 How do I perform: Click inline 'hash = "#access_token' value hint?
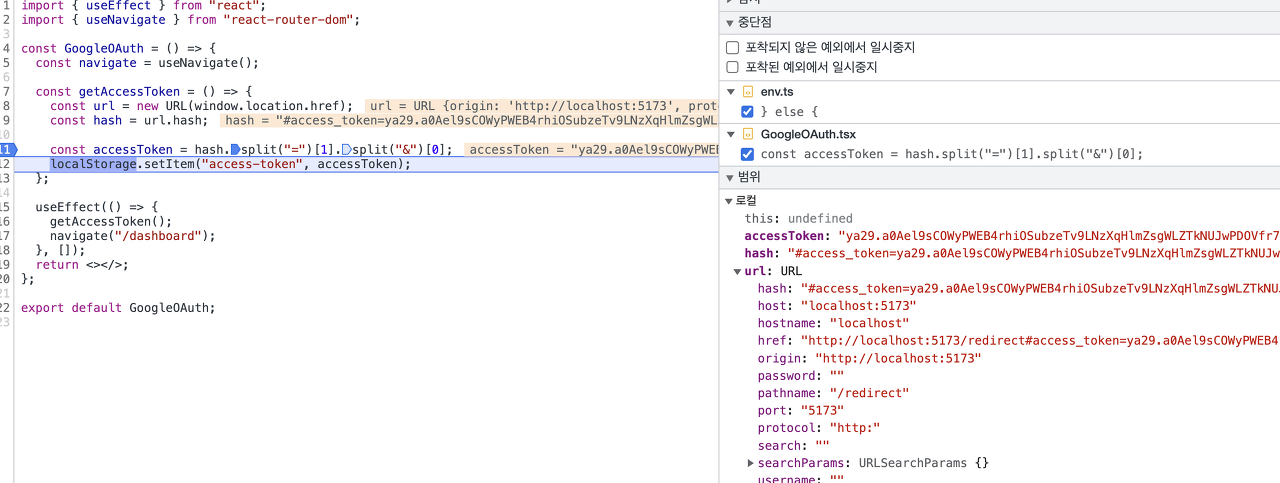[x=469, y=120]
